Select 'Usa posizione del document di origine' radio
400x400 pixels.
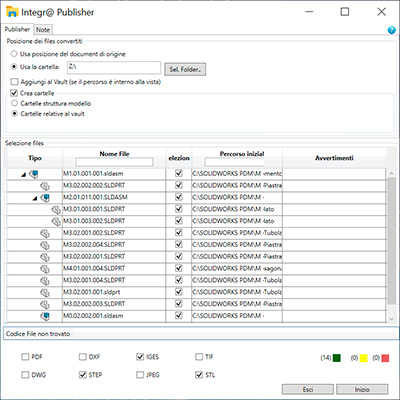[14, 54]
